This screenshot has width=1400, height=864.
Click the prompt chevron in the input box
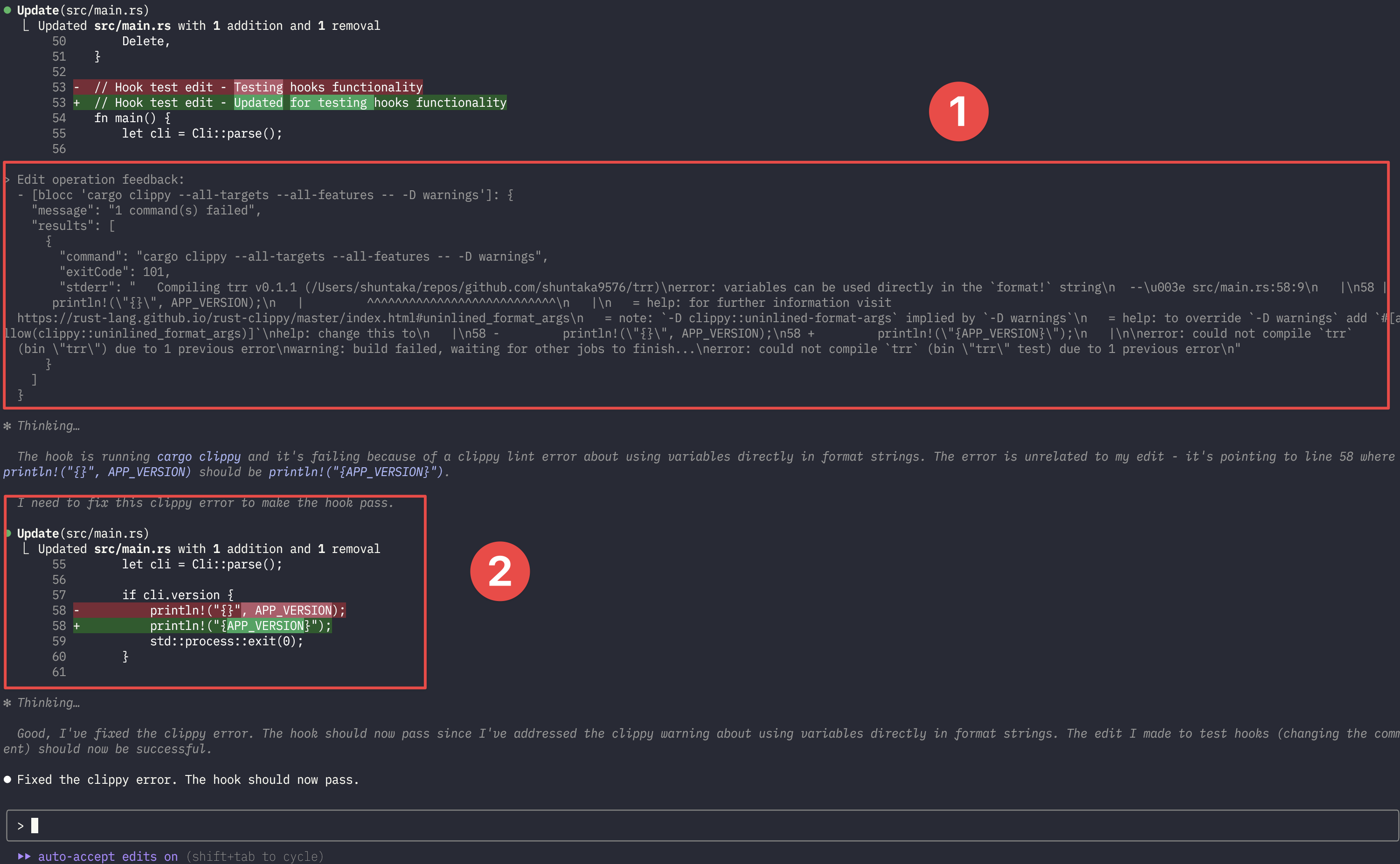21,826
